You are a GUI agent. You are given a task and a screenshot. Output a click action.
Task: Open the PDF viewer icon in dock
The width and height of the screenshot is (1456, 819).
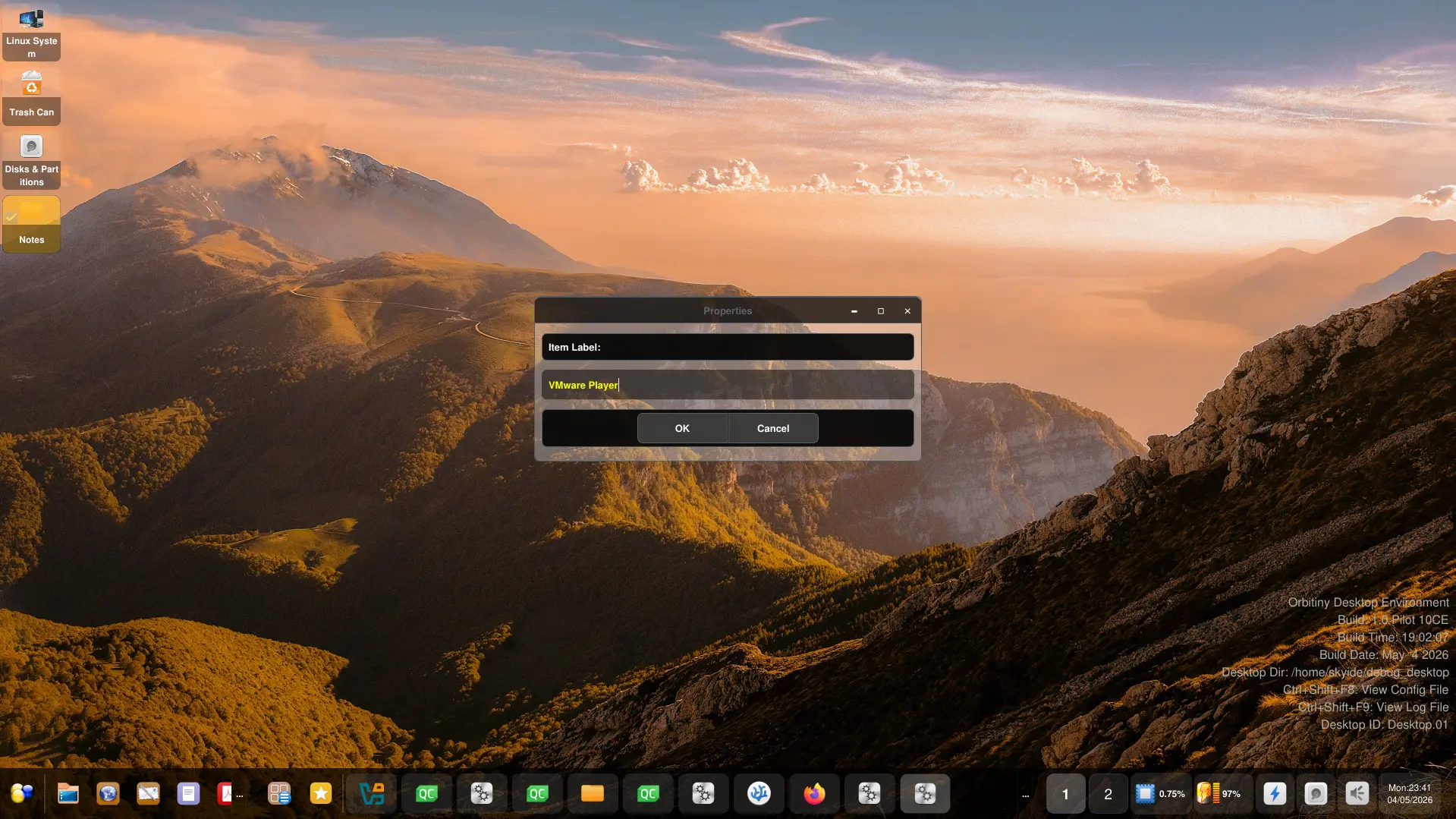click(225, 794)
